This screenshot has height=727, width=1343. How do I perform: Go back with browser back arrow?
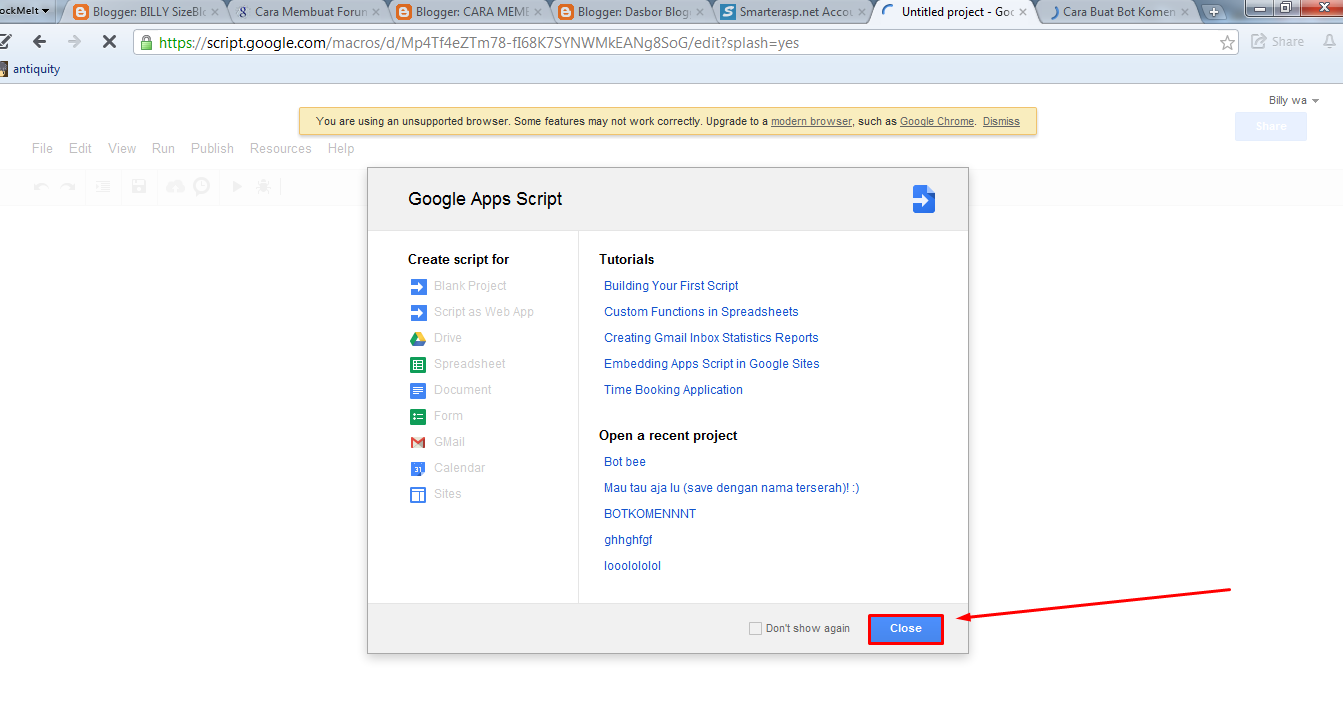39,42
